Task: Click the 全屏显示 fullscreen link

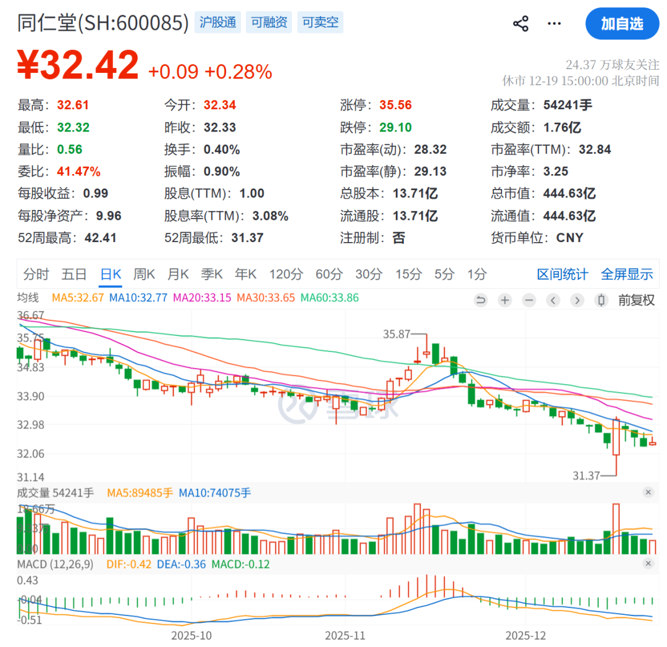Action: (x=627, y=274)
